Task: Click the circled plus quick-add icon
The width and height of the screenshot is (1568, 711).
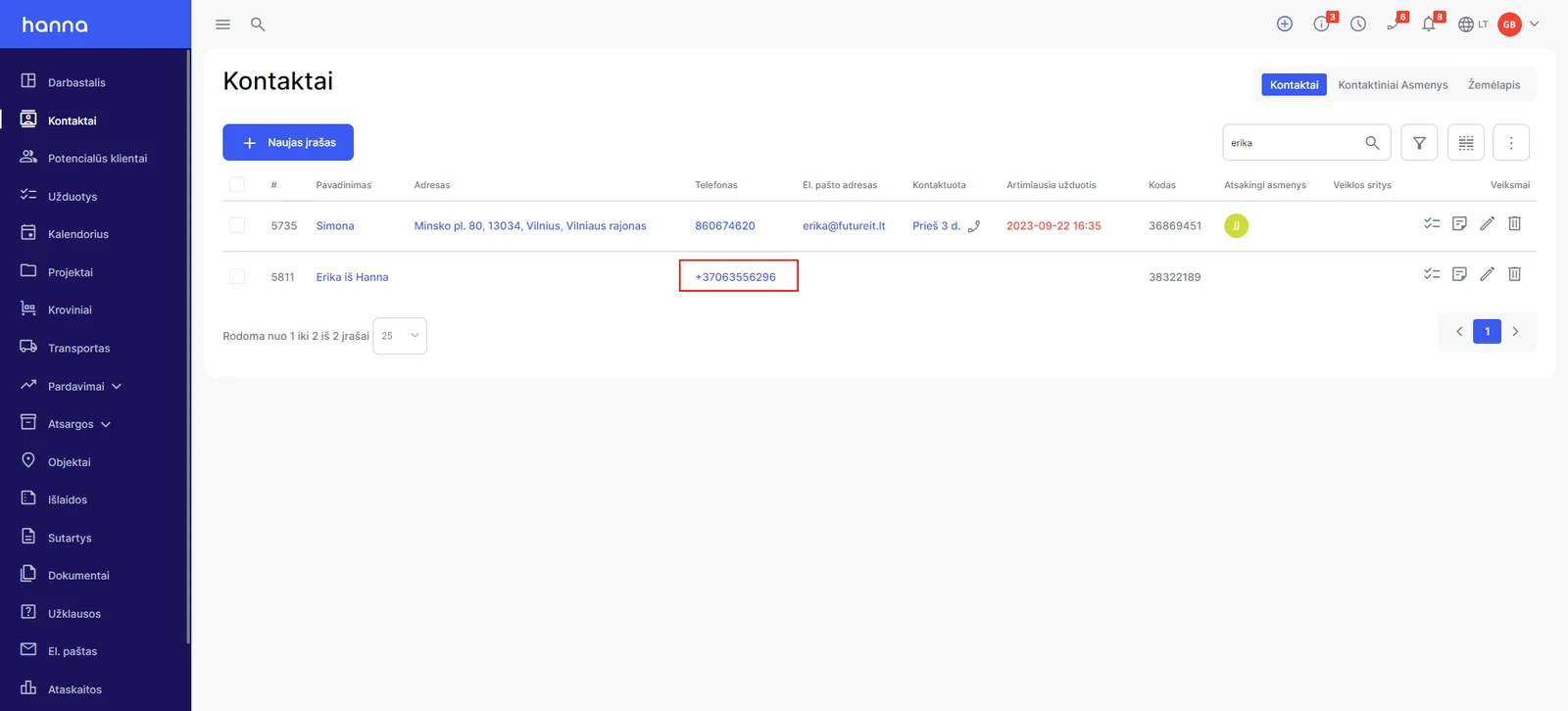Action: pos(1285,24)
